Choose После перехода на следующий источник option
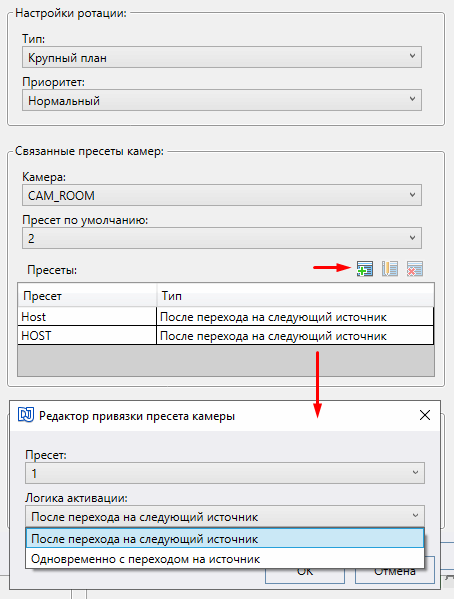Image resolution: width=454 pixels, height=599 pixels. pos(225,539)
